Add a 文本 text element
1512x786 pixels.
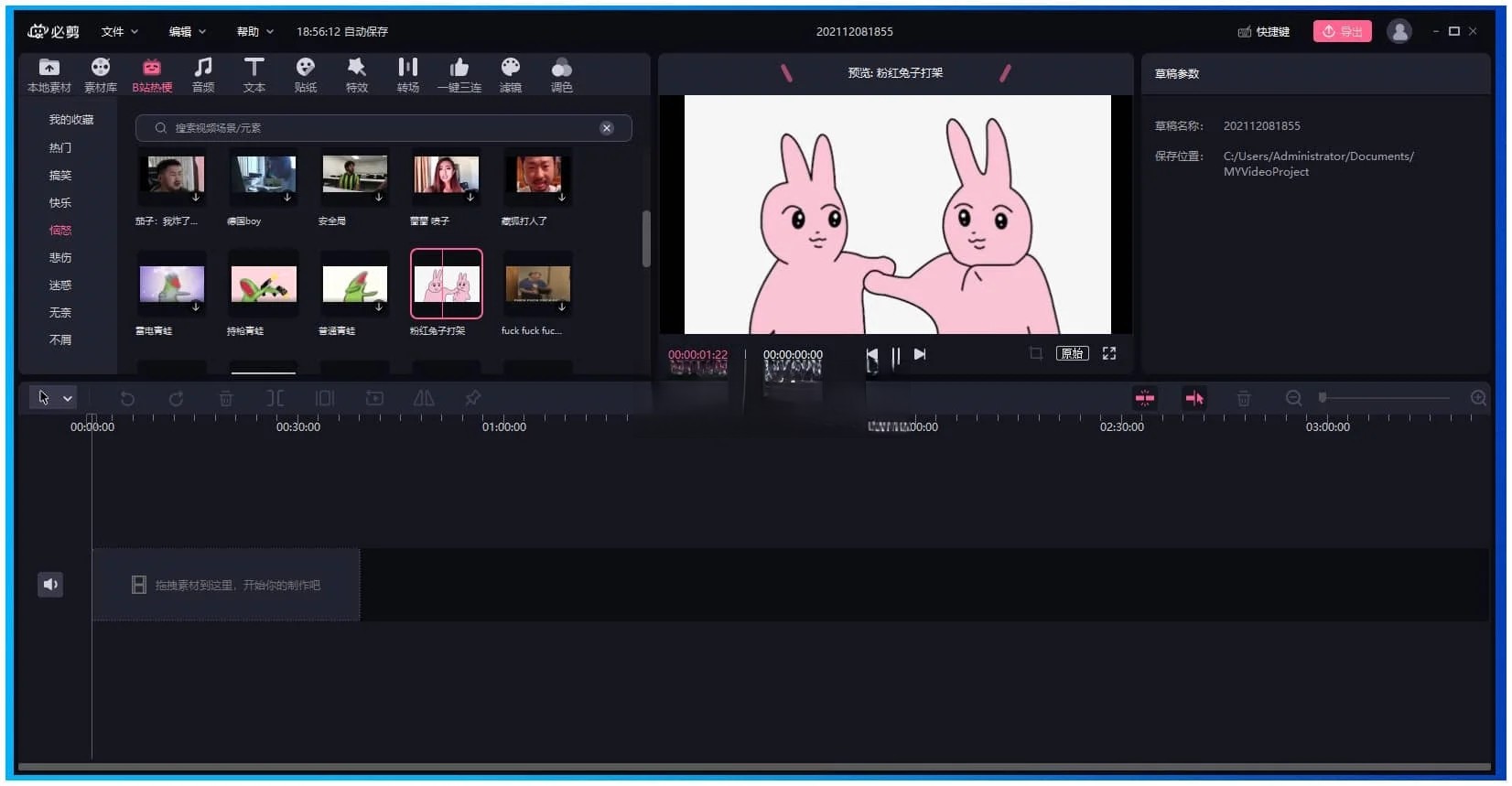pyautogui.click(x=254, y=74)
